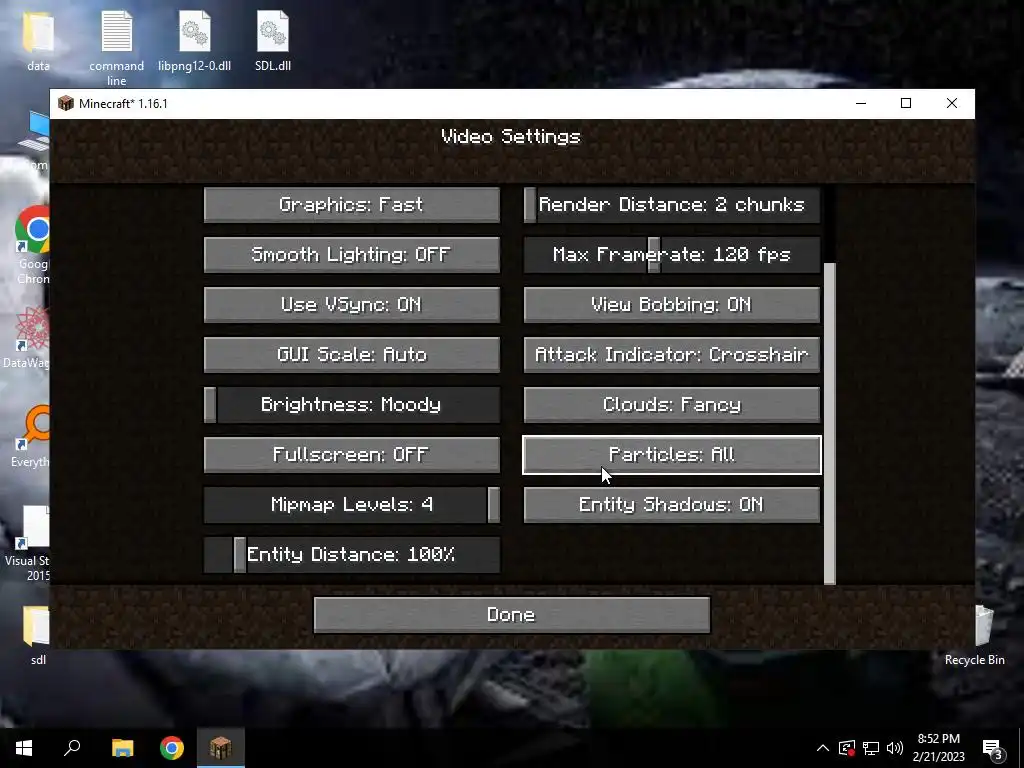Click the volume tray icon
The height and width of the screenshot is (768, 1024).
coord(895,748)
